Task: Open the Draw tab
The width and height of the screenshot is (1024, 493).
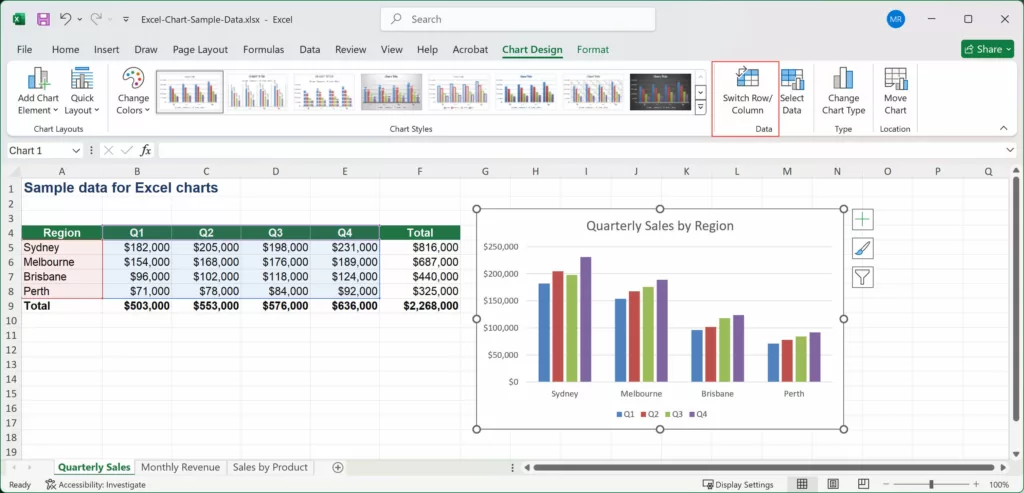Action: click(x=146, y=50)
